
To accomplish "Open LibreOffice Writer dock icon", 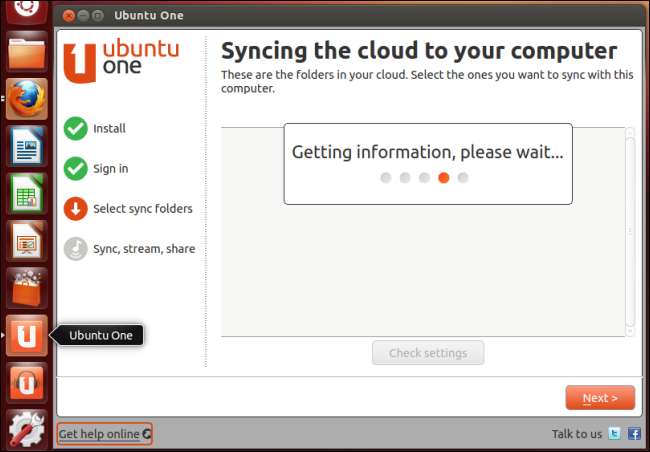I will click(x=27, y=146).
